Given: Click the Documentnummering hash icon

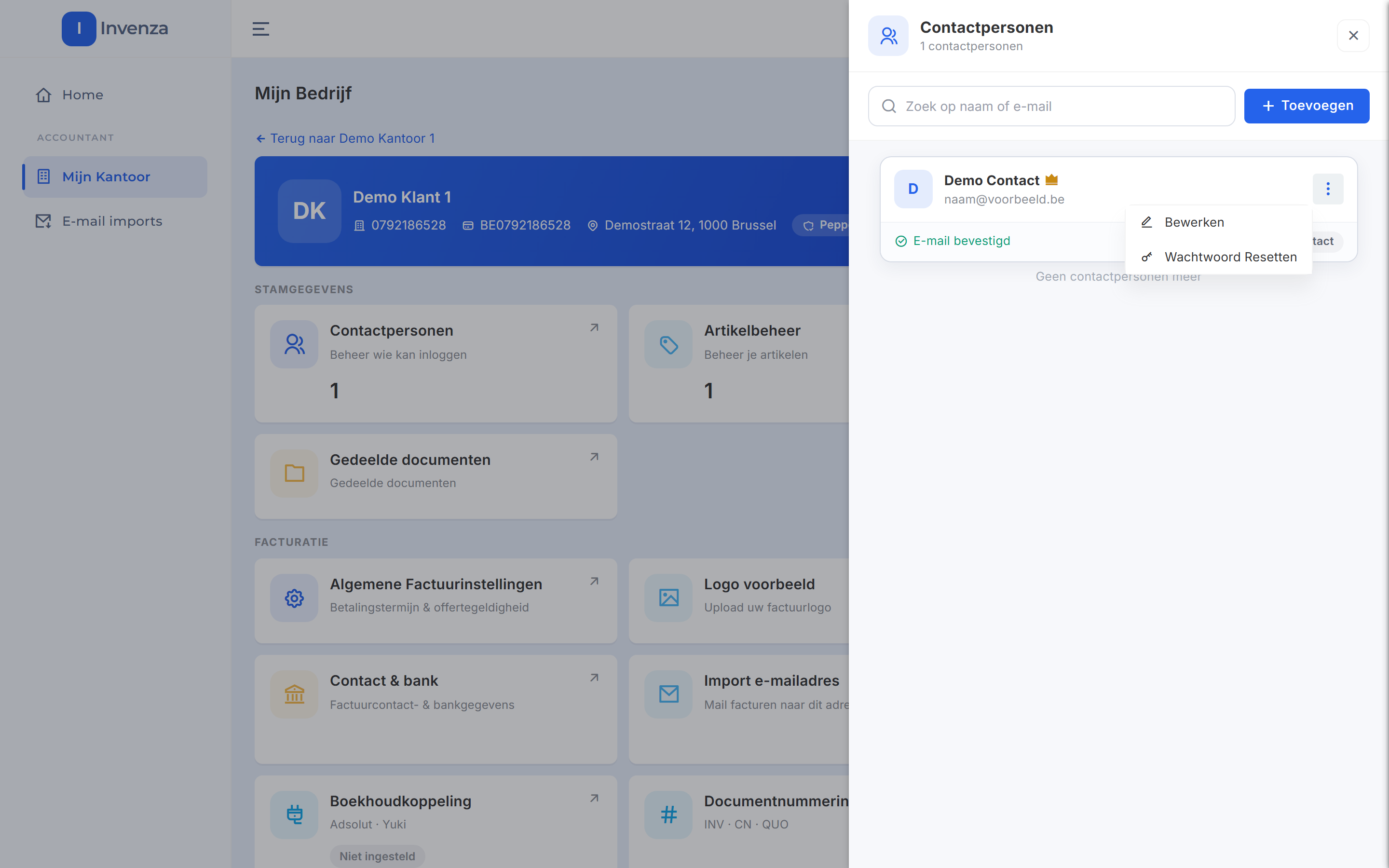Looking at the screenshot, I should (x=668, y=814).
